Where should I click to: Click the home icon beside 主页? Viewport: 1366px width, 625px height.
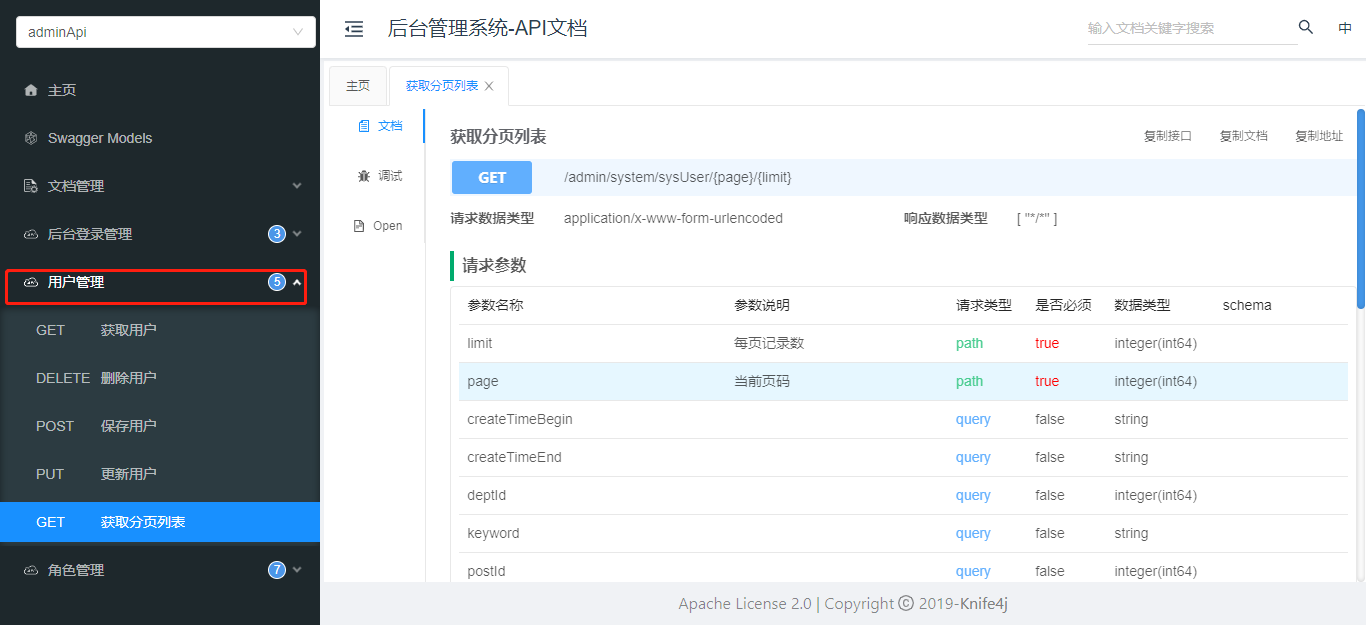click(31, 89)
